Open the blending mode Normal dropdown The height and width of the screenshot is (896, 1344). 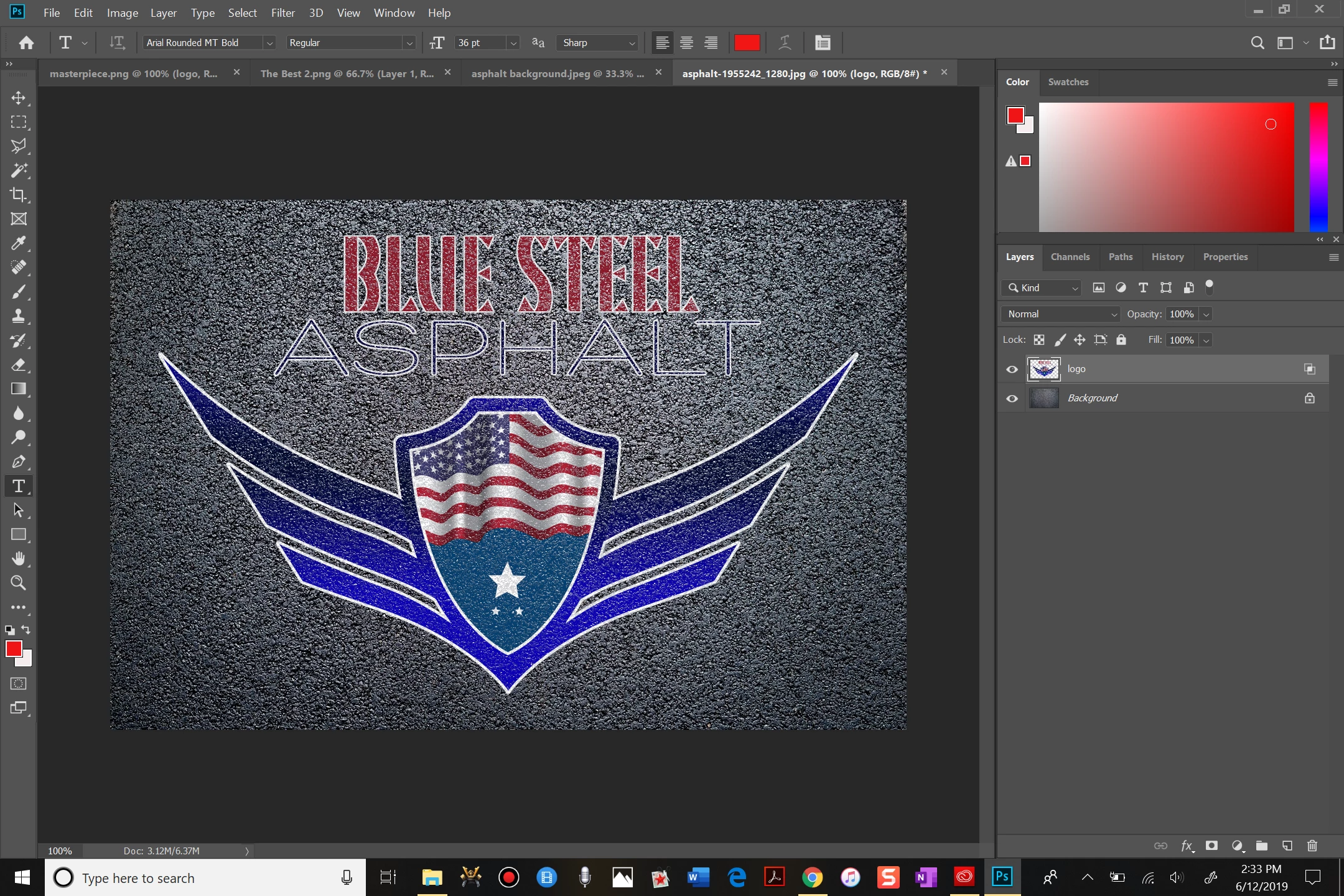[1060, 314]
